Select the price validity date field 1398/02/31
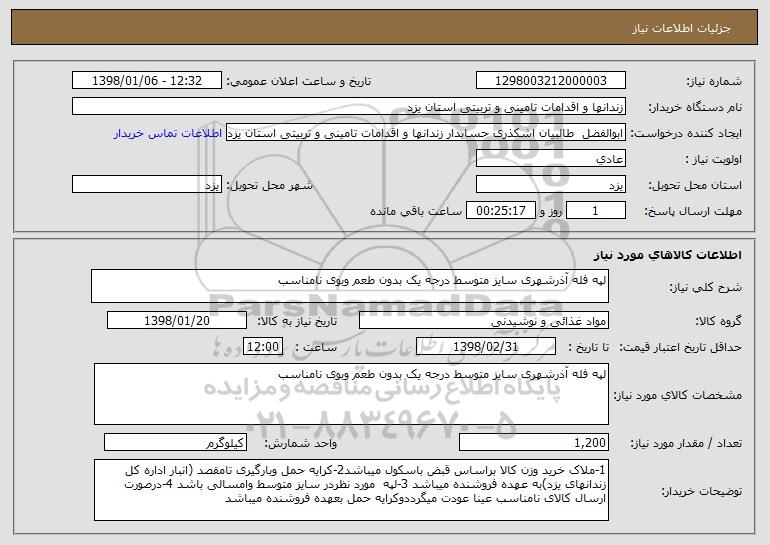The image size is (770, 545). (486, 347)
